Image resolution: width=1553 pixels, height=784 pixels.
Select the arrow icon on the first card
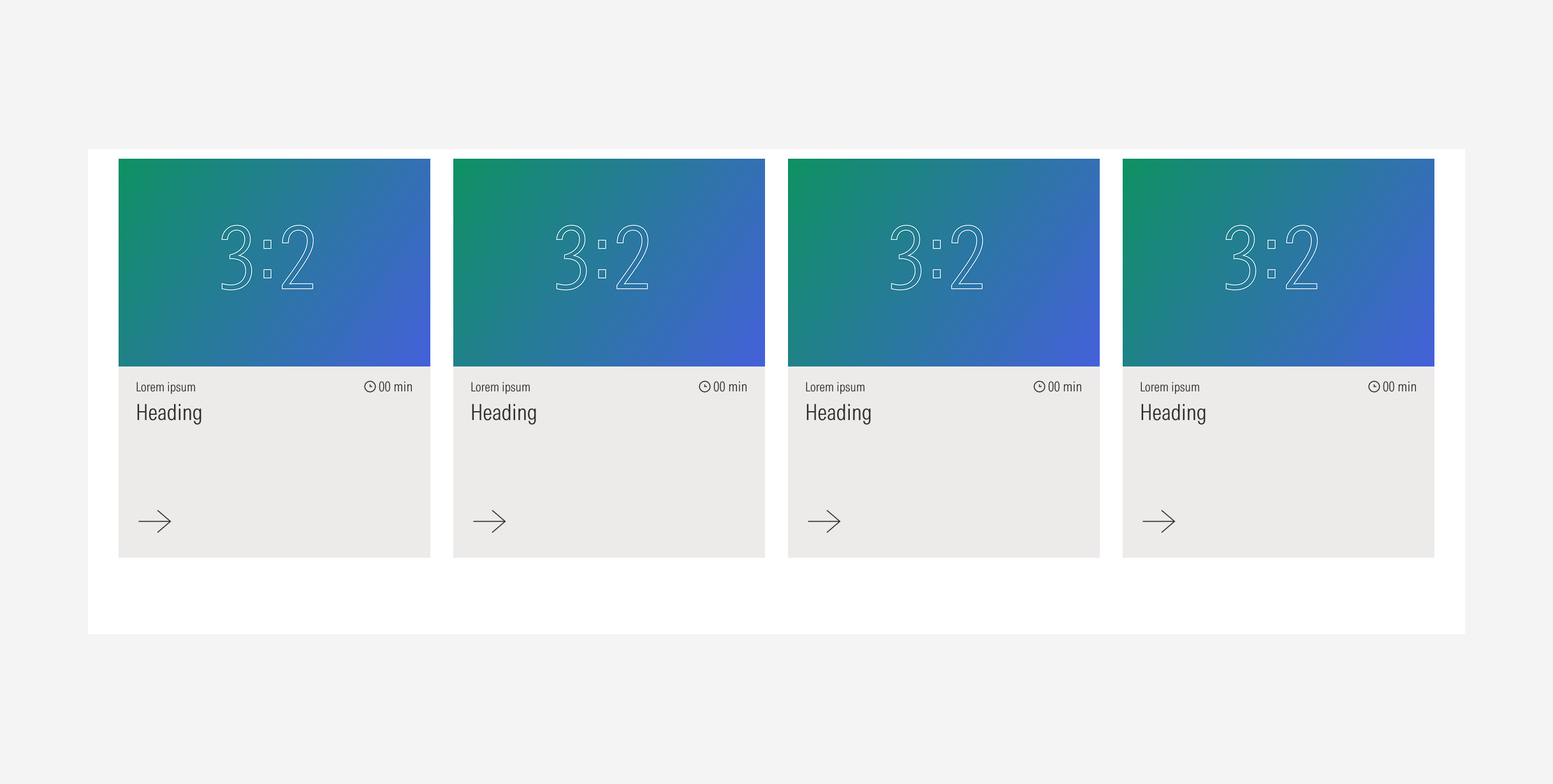click(155, 521)
